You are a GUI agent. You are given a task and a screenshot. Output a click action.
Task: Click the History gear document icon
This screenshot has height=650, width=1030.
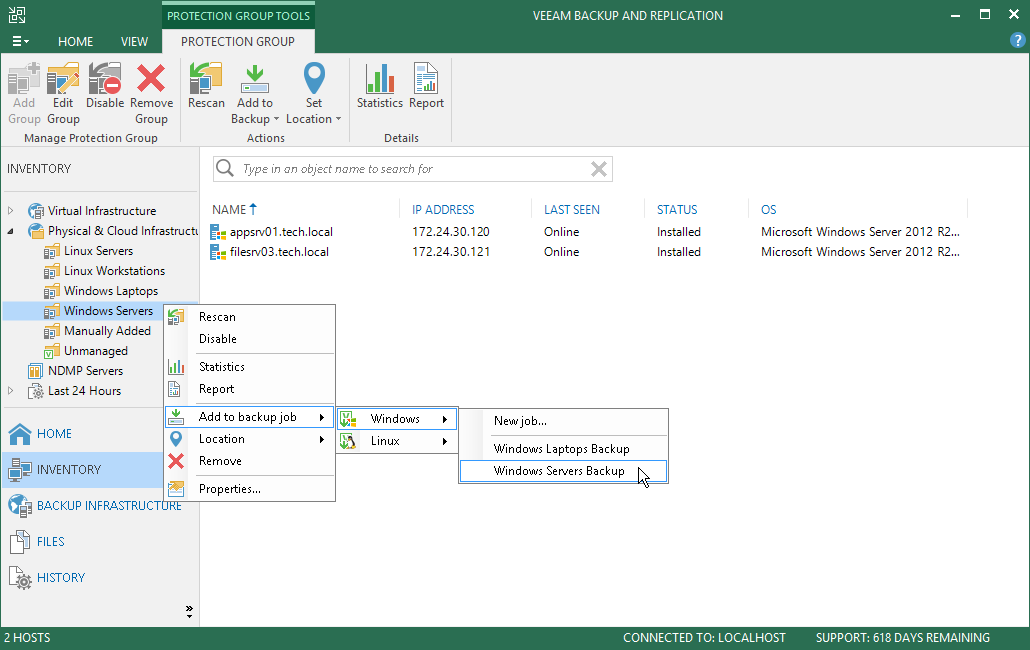pyautogui.click(x=20, y=578)
